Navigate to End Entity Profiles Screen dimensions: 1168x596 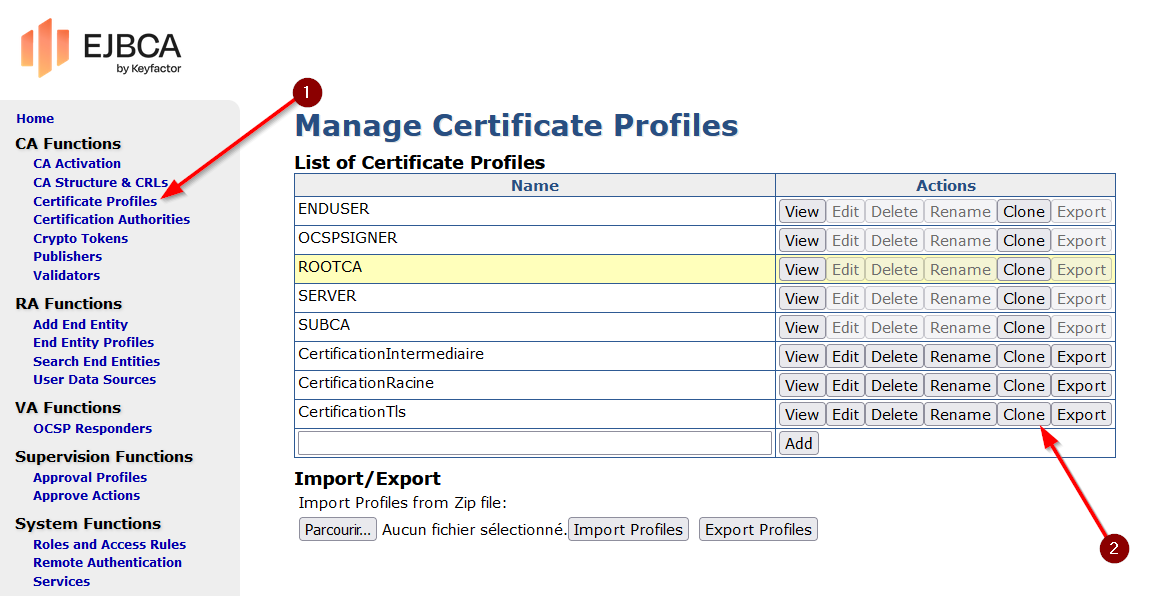pos(93,343)
